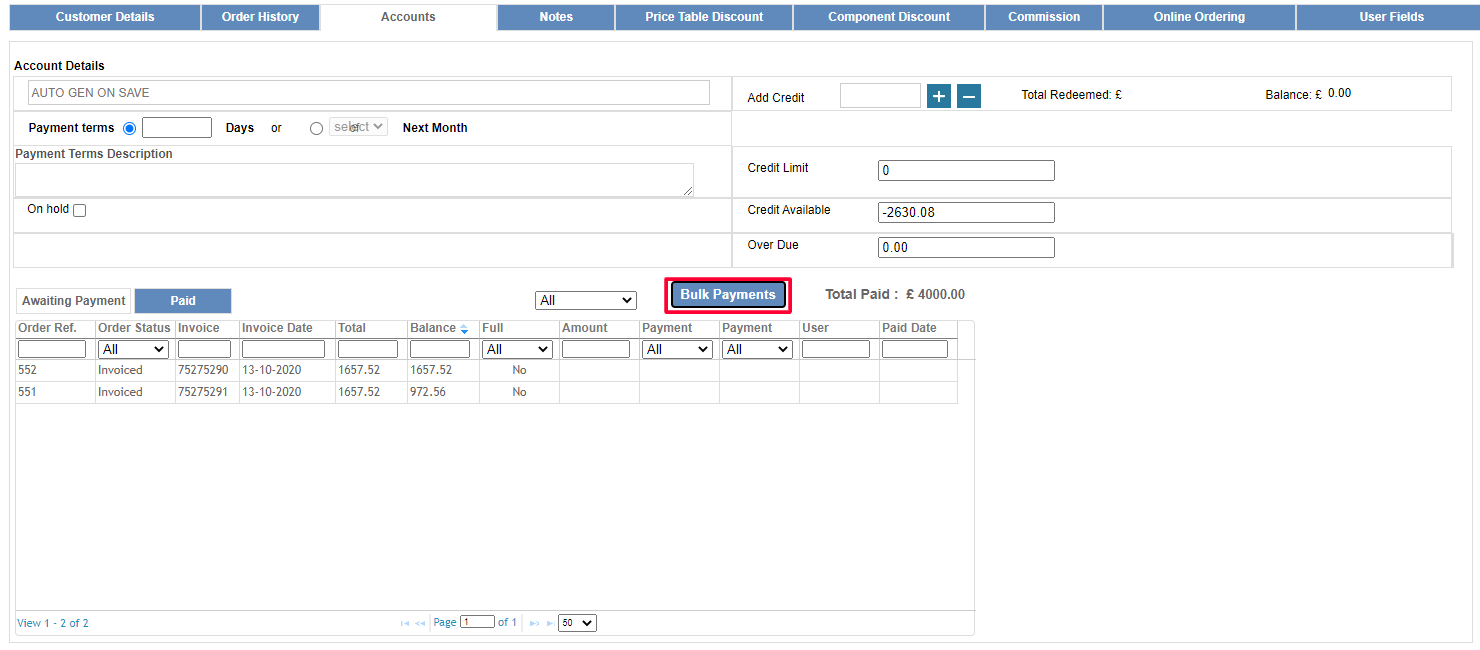This screenshot has width=1480, height=650.
Task: Open the Online Ordering tab
Action: coord(1199,16)
